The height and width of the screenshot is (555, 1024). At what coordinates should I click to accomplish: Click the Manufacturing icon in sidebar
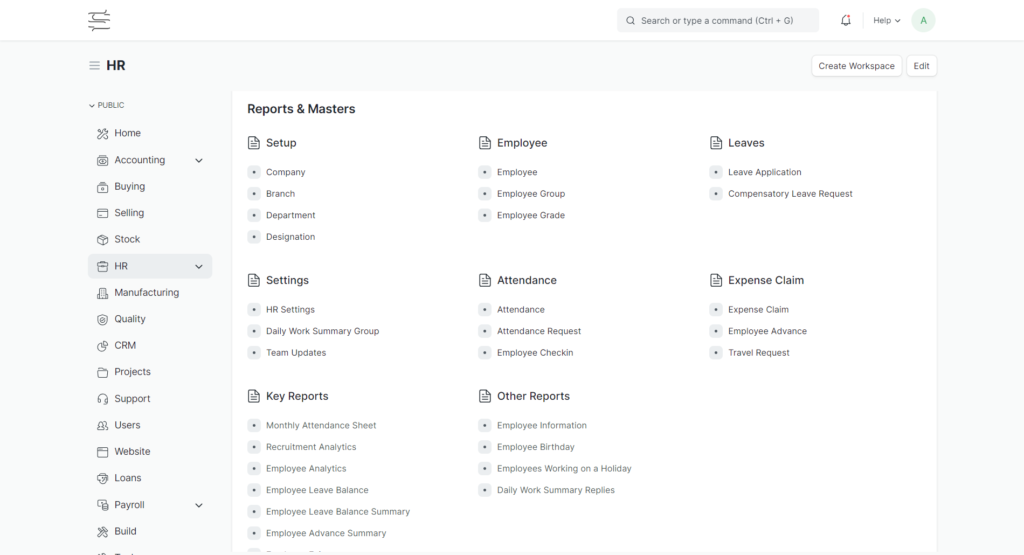tap(102, 293)
